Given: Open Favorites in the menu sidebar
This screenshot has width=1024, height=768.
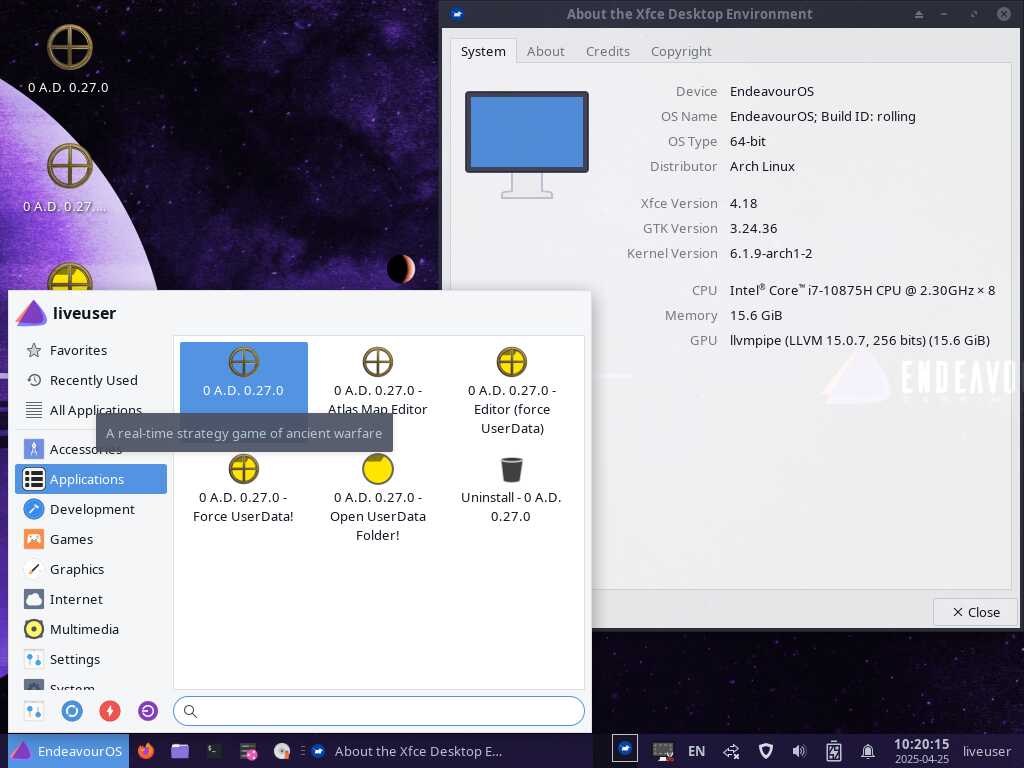Looking at the screenshot, I should pos(91,350).
